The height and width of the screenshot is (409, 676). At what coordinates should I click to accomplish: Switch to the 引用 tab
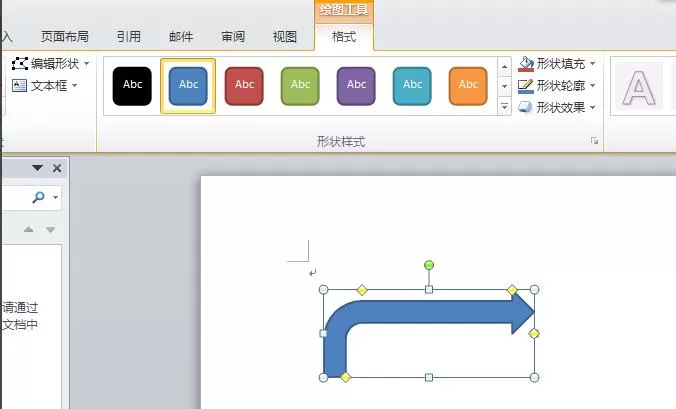coord(128,37)
